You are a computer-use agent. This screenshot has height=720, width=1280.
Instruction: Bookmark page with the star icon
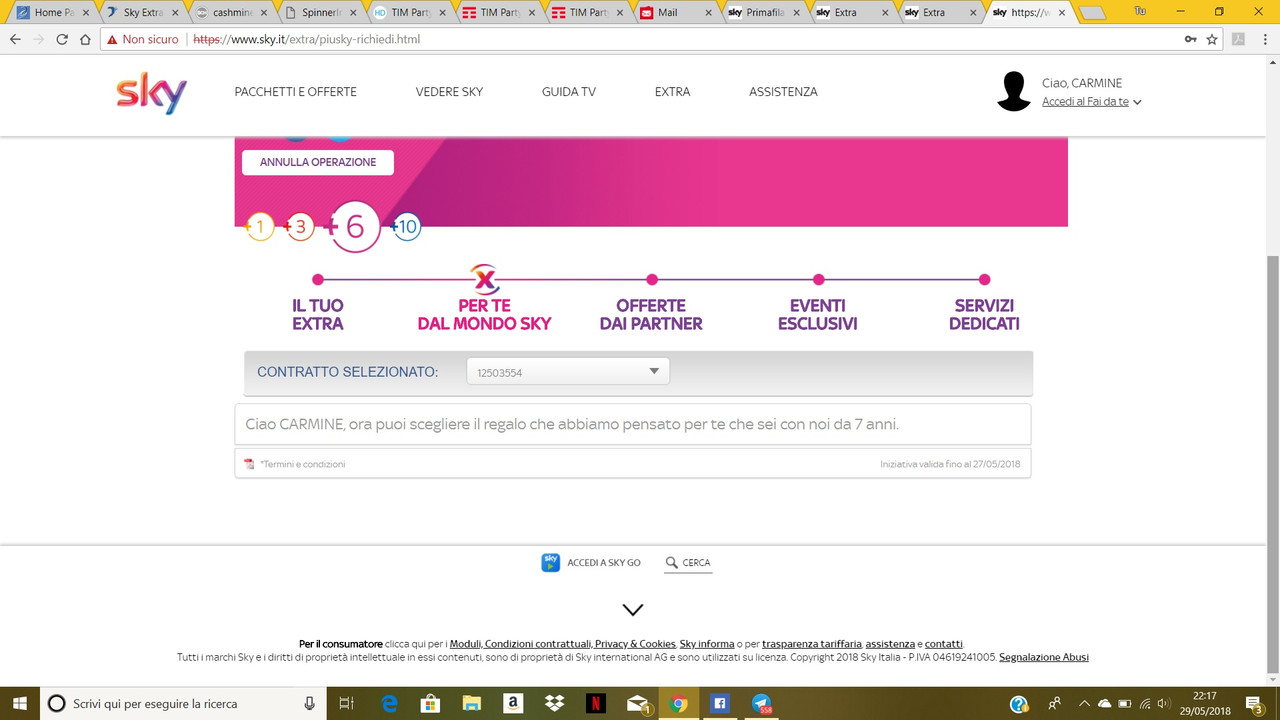[x=1212, y=39]
